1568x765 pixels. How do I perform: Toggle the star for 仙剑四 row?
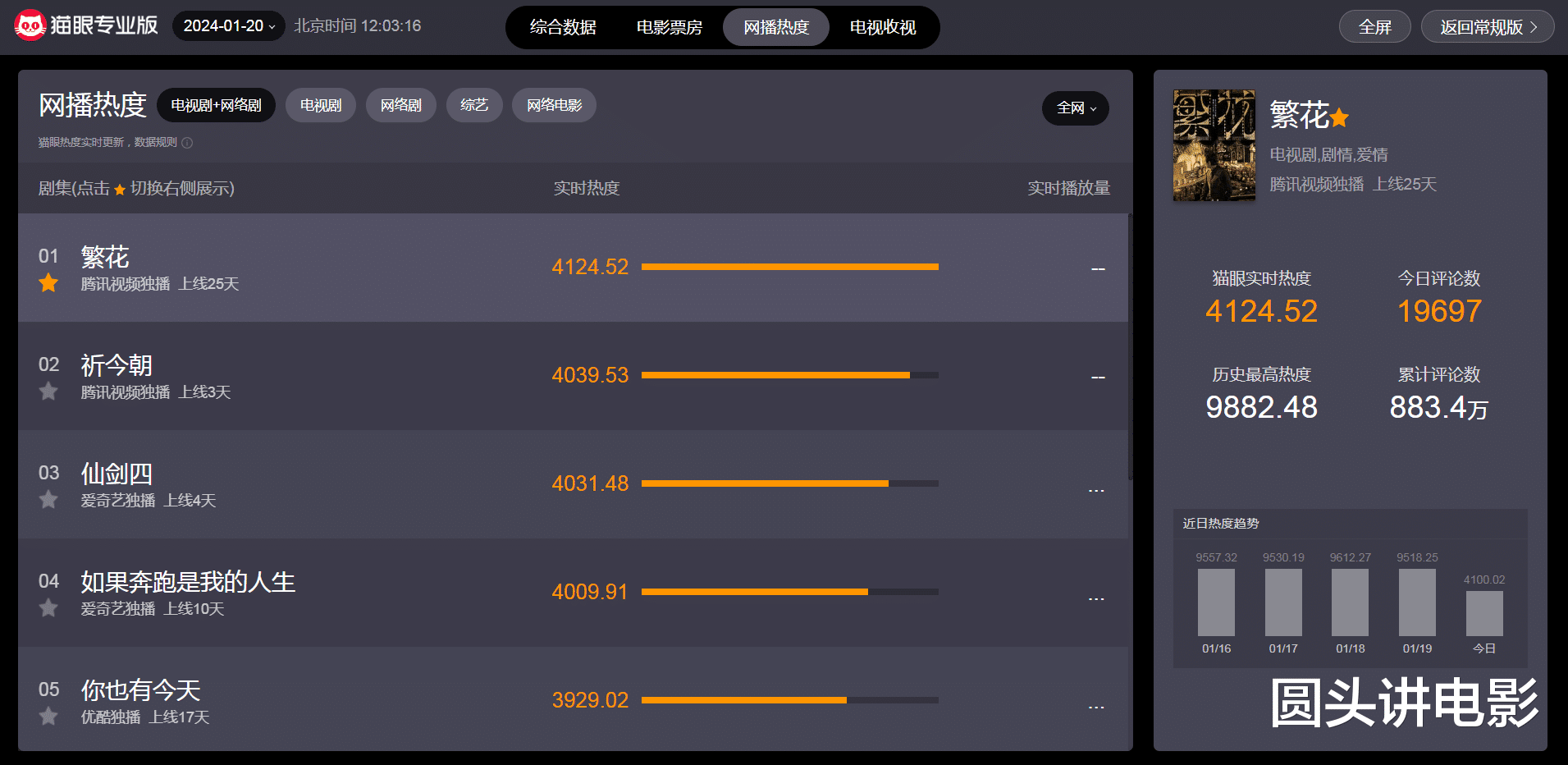pos(48,500)
